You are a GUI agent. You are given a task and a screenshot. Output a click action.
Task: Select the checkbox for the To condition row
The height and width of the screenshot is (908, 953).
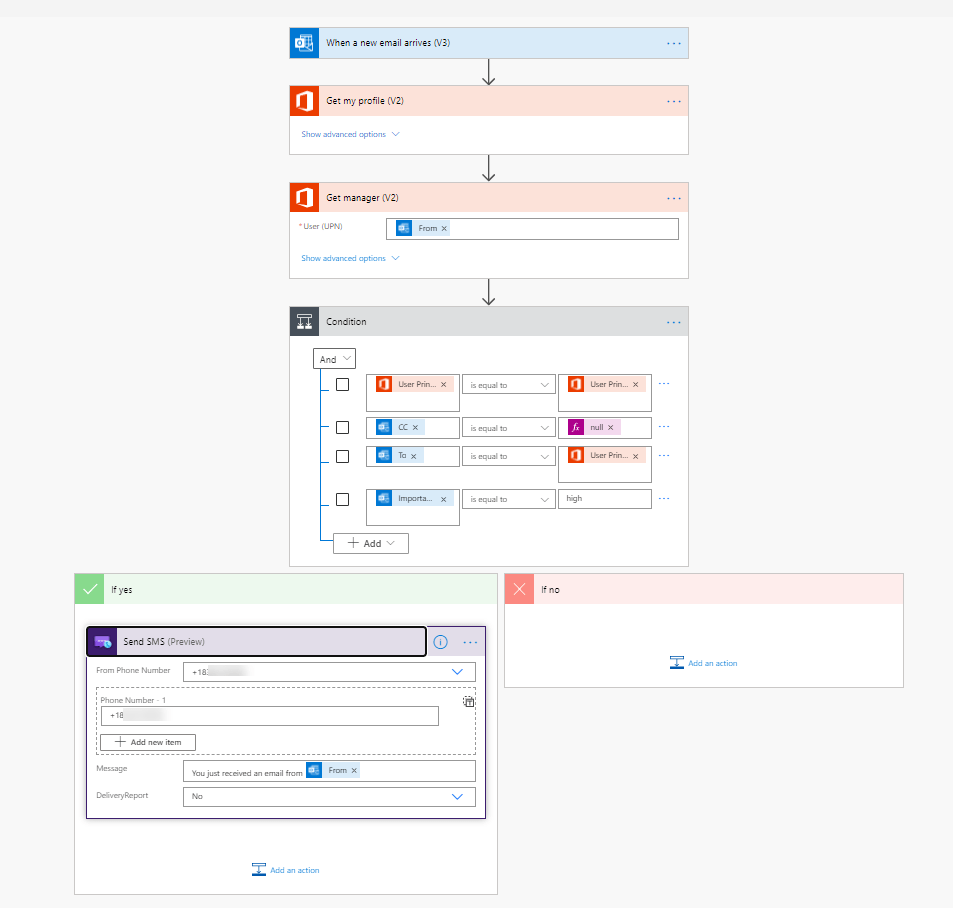[x=342, y=456]
